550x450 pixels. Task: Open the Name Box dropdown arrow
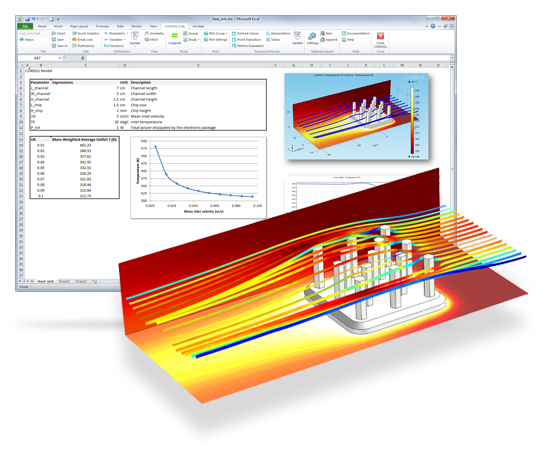[x=60, y=58]
